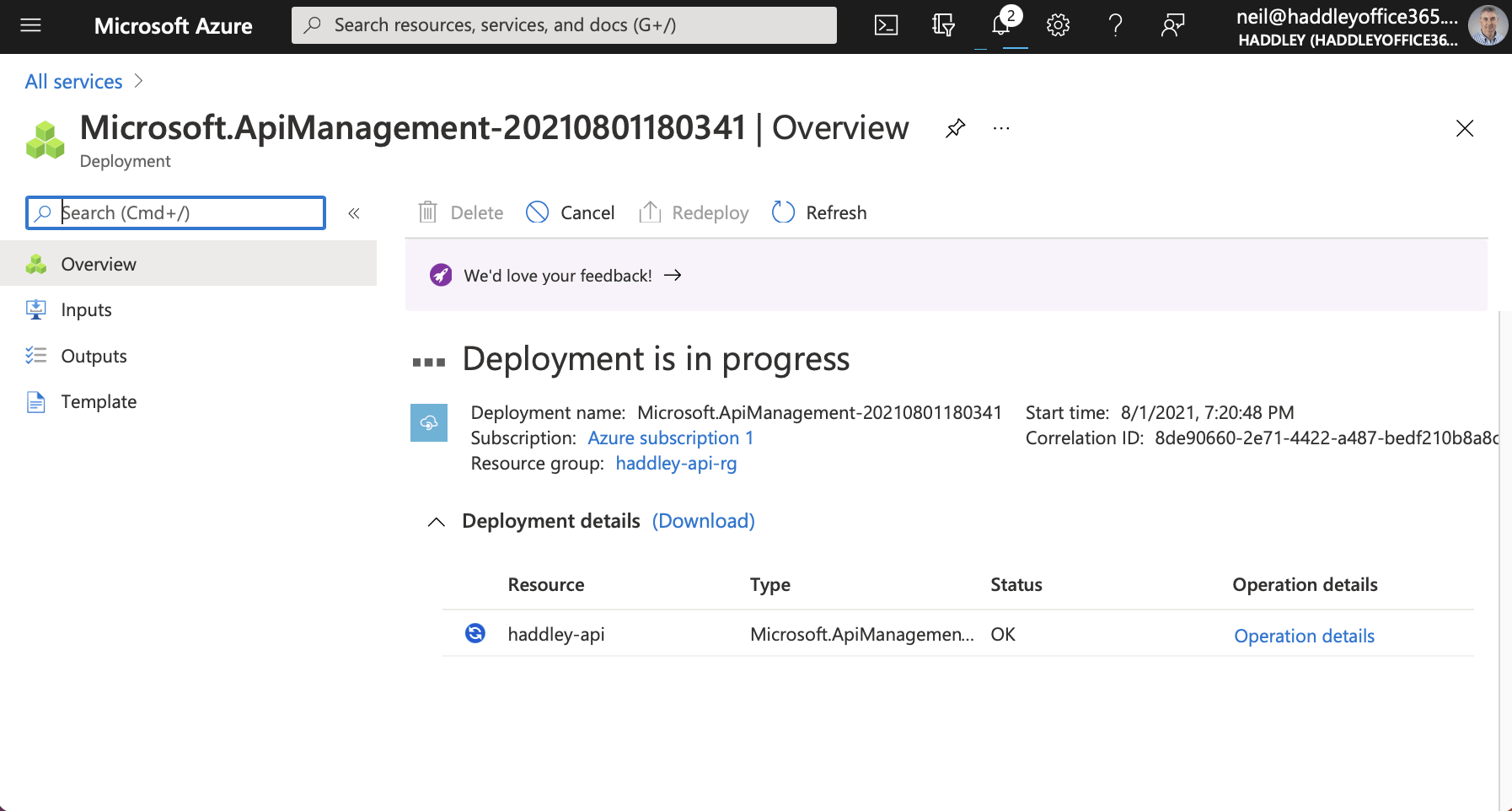This screenshot has height=811, width=1512.
Task: Open the help question mark
Action: pos(1115,25)
